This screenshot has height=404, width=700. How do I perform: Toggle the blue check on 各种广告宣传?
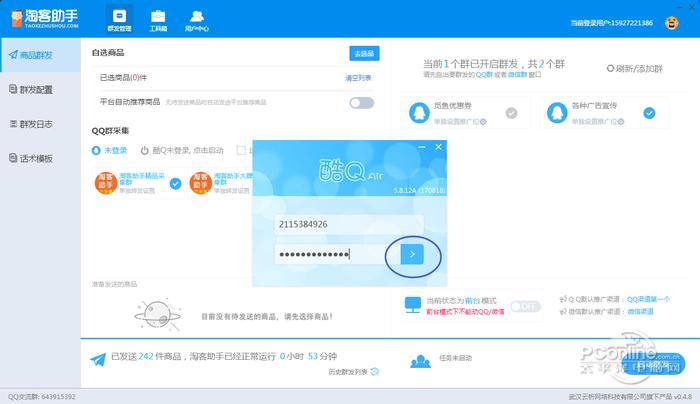pyautogui.click(x=649, y=113)
